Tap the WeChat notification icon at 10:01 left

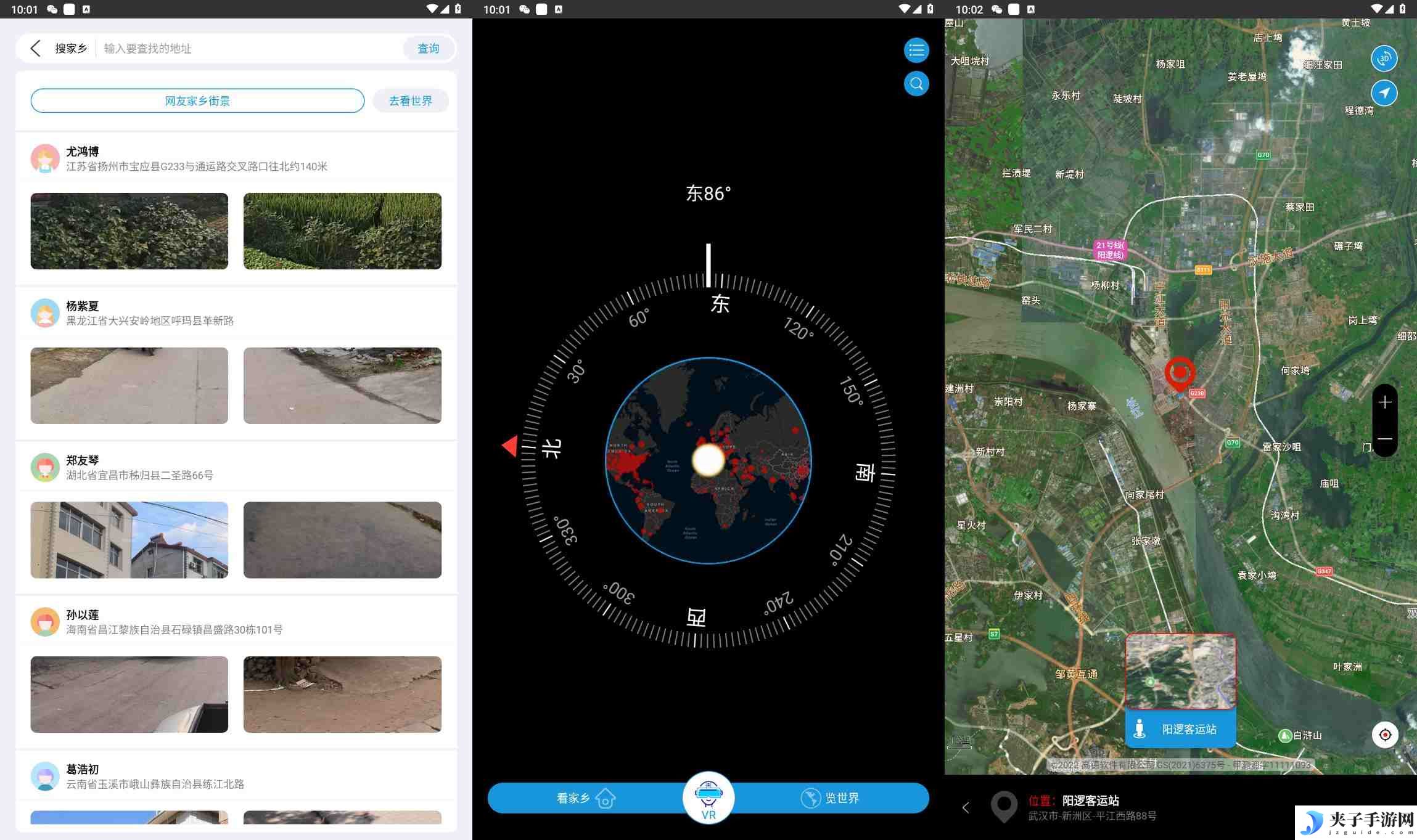(52, 9)
